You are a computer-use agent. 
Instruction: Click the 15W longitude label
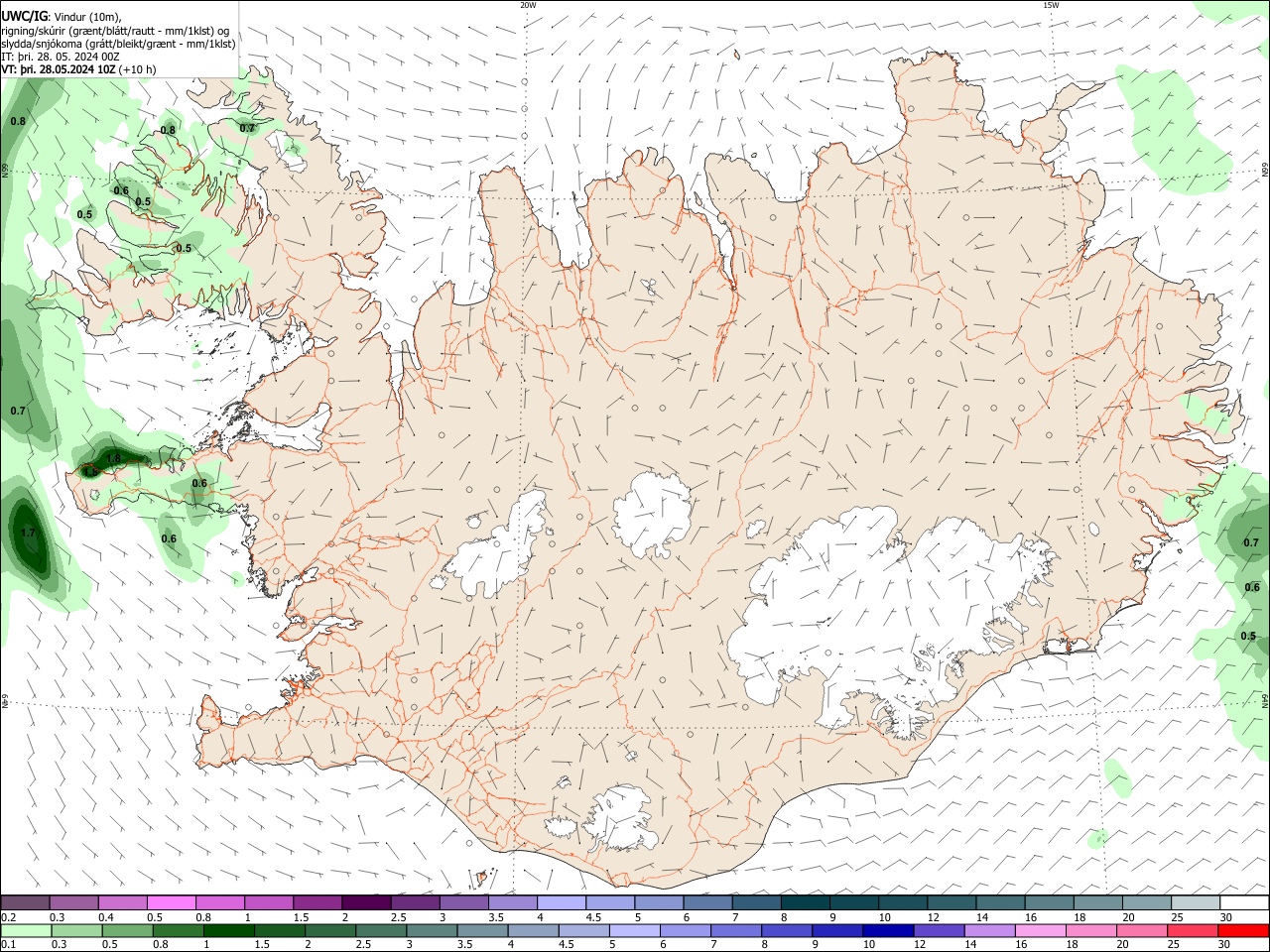pos(1051,5)
